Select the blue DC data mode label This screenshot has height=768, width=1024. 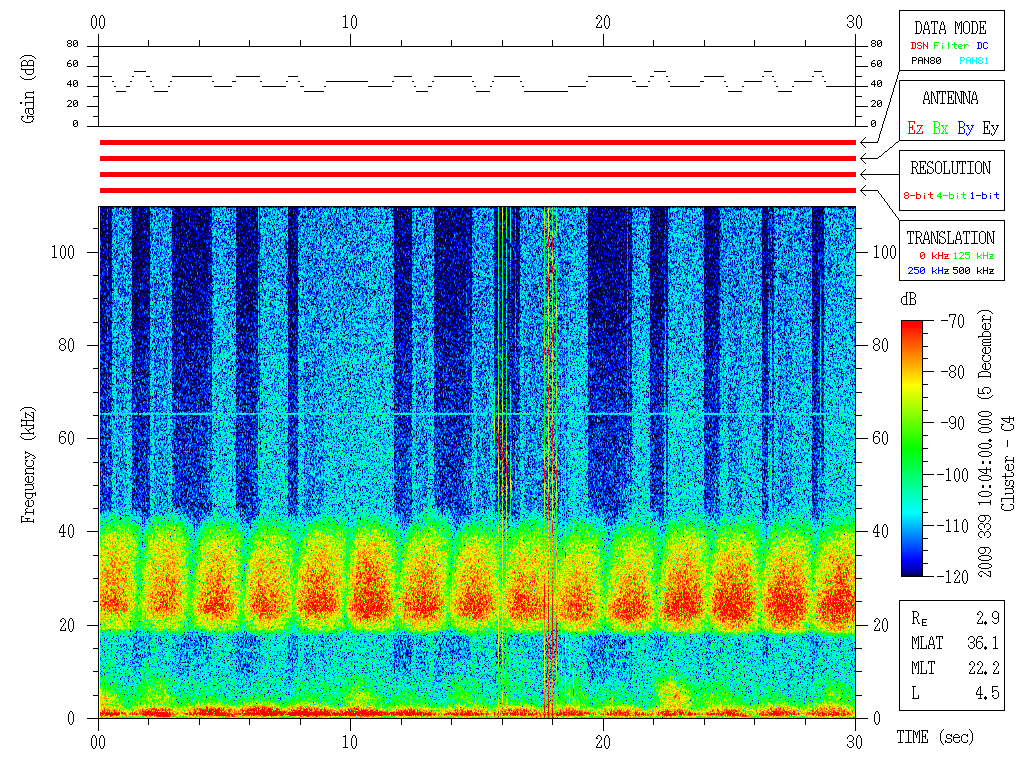(982, 46)
